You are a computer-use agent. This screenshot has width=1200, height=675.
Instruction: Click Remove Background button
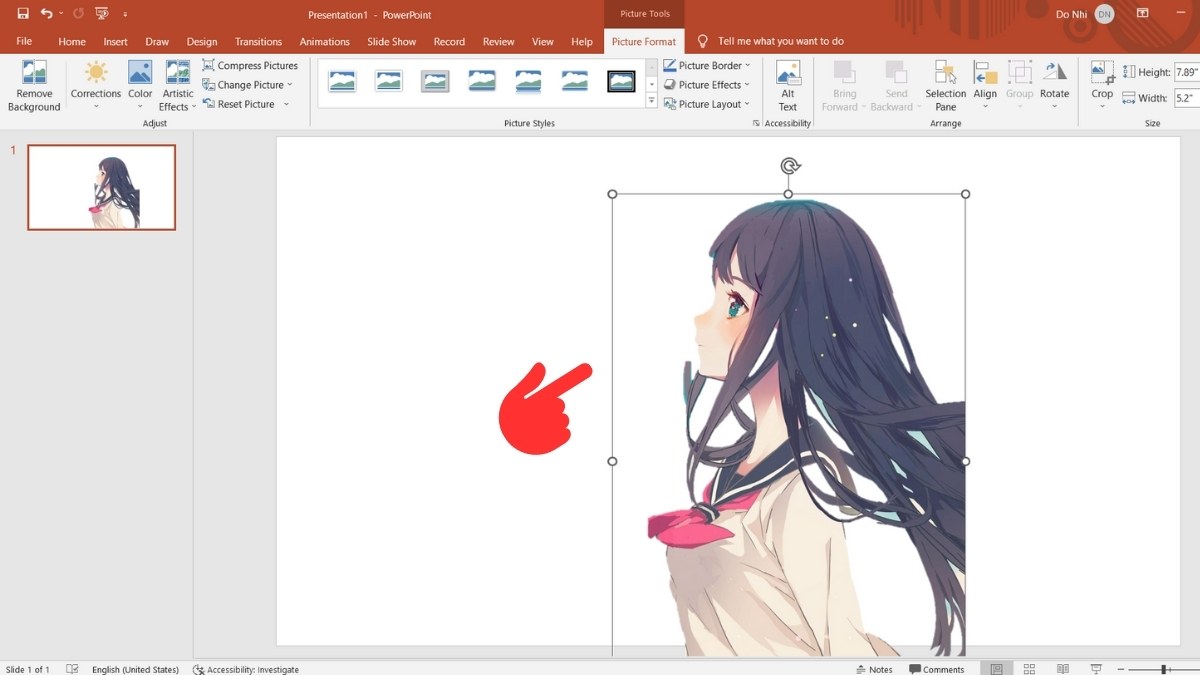coord(34,86)
